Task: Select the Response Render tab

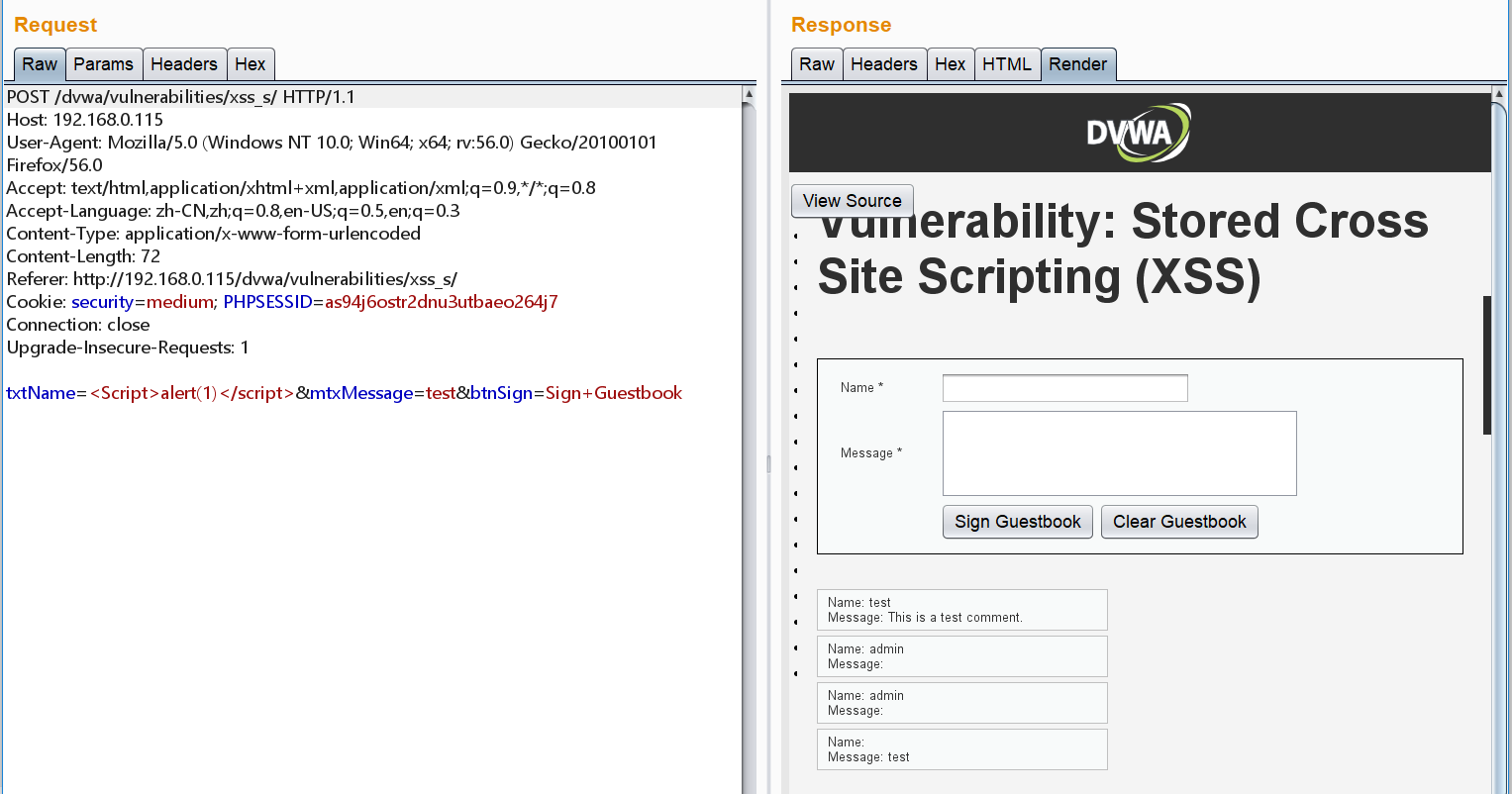Action: coord(1078,64)
